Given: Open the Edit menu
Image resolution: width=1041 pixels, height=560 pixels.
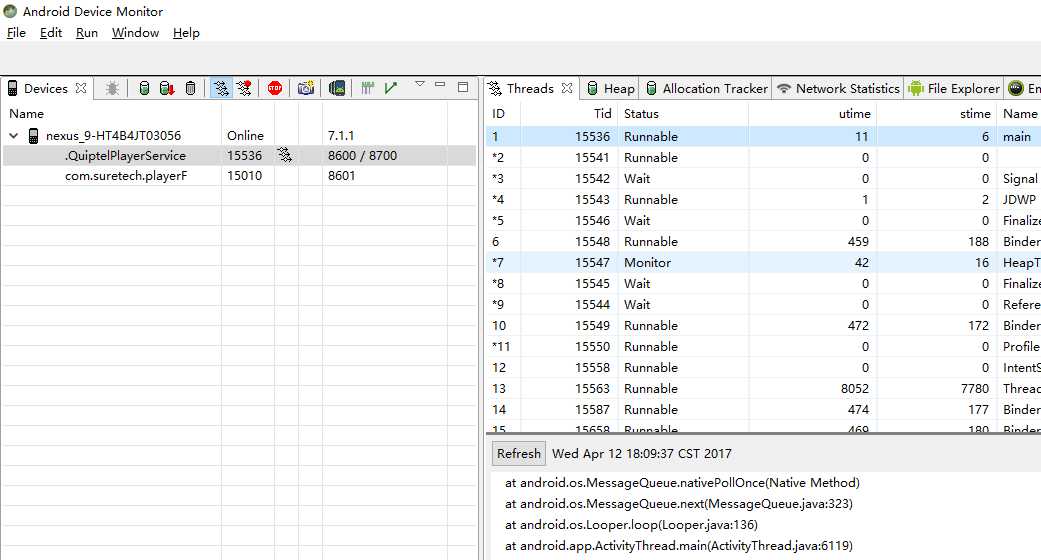Looking at the screenshot, I should (50, 33).
